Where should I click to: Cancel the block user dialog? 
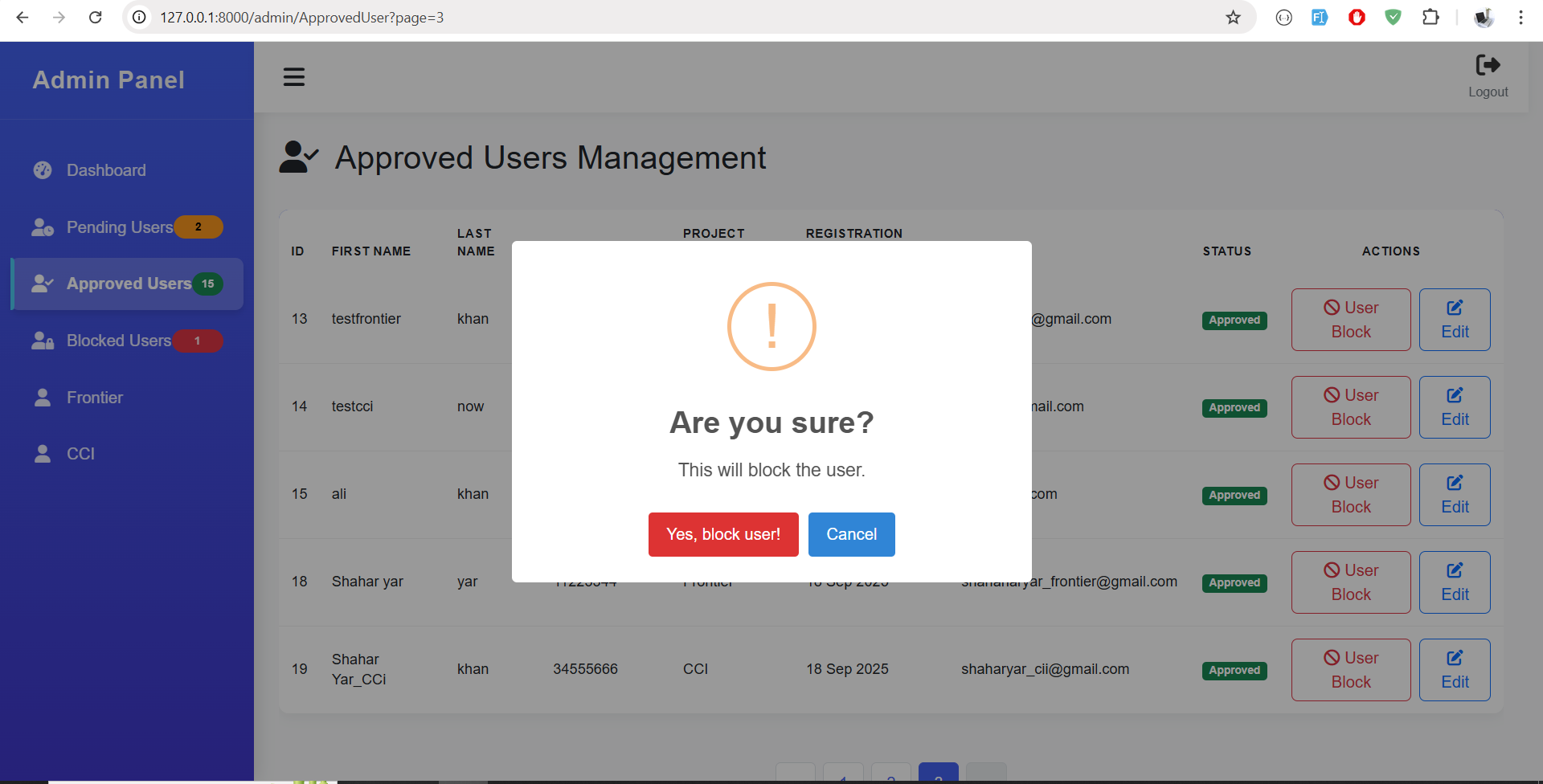pos(851,534)
